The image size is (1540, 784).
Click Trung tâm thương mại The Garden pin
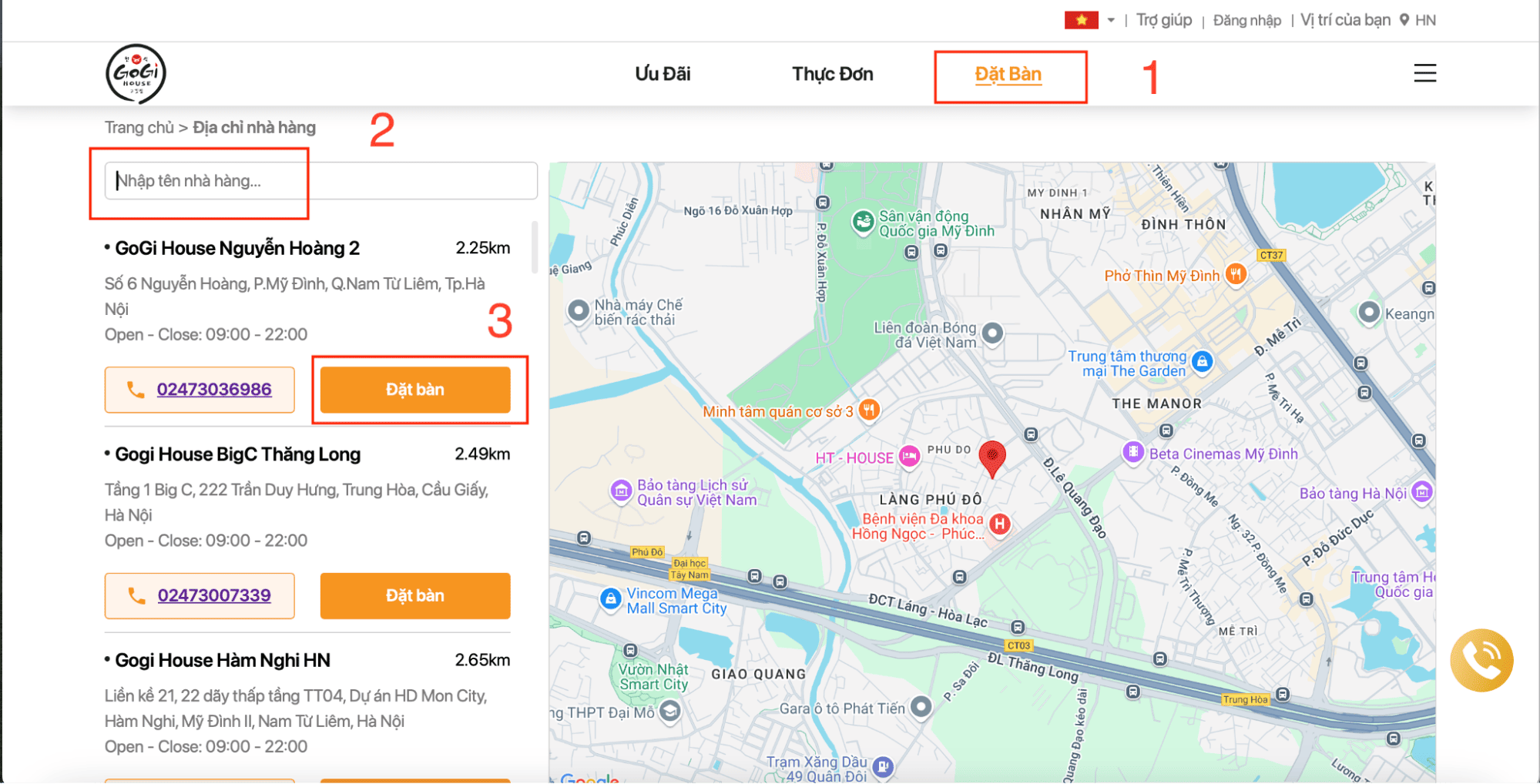pyautogui.click(x=1202, y=361)
